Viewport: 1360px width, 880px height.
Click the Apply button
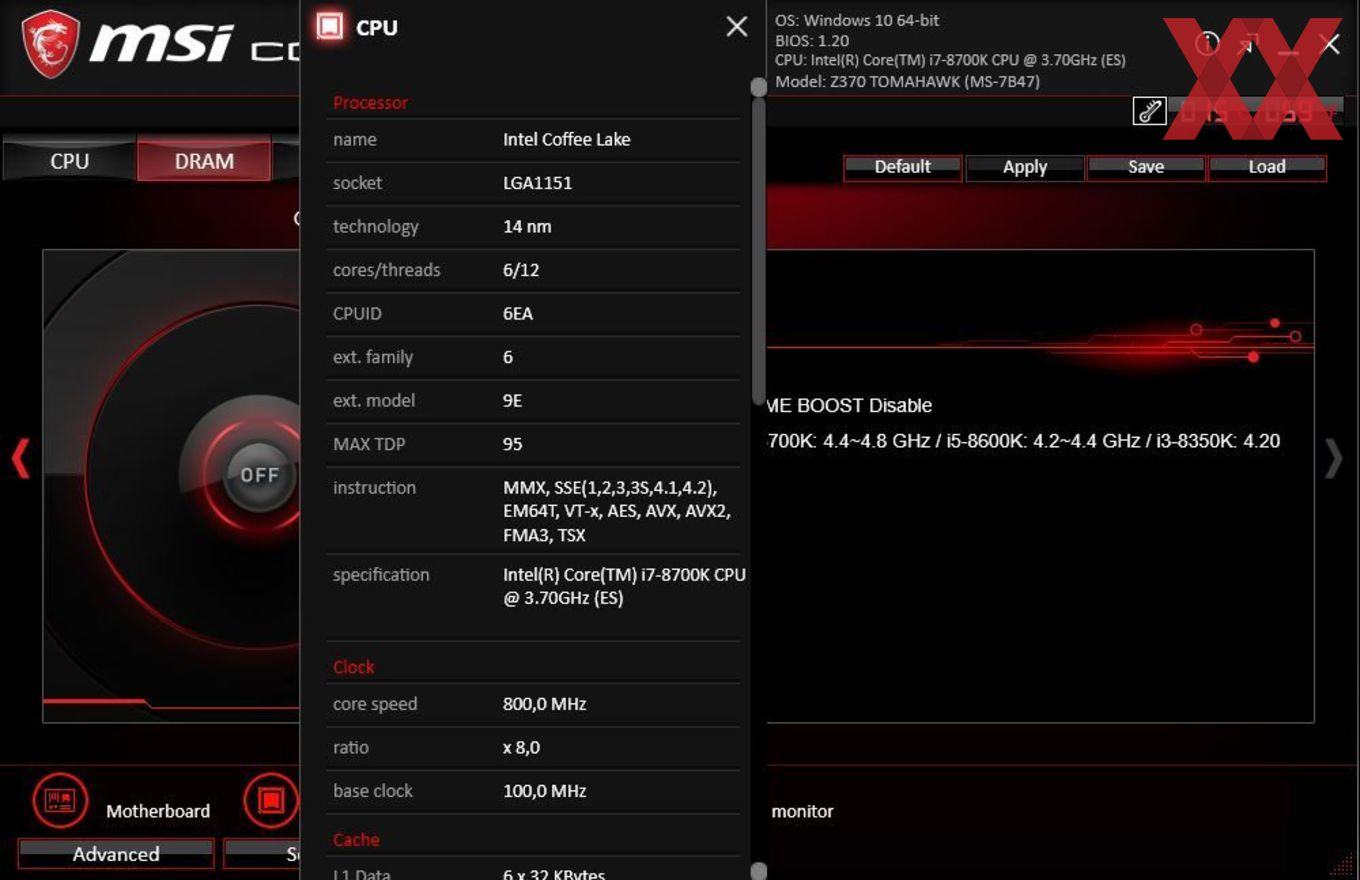click(x=1025, y=167)
